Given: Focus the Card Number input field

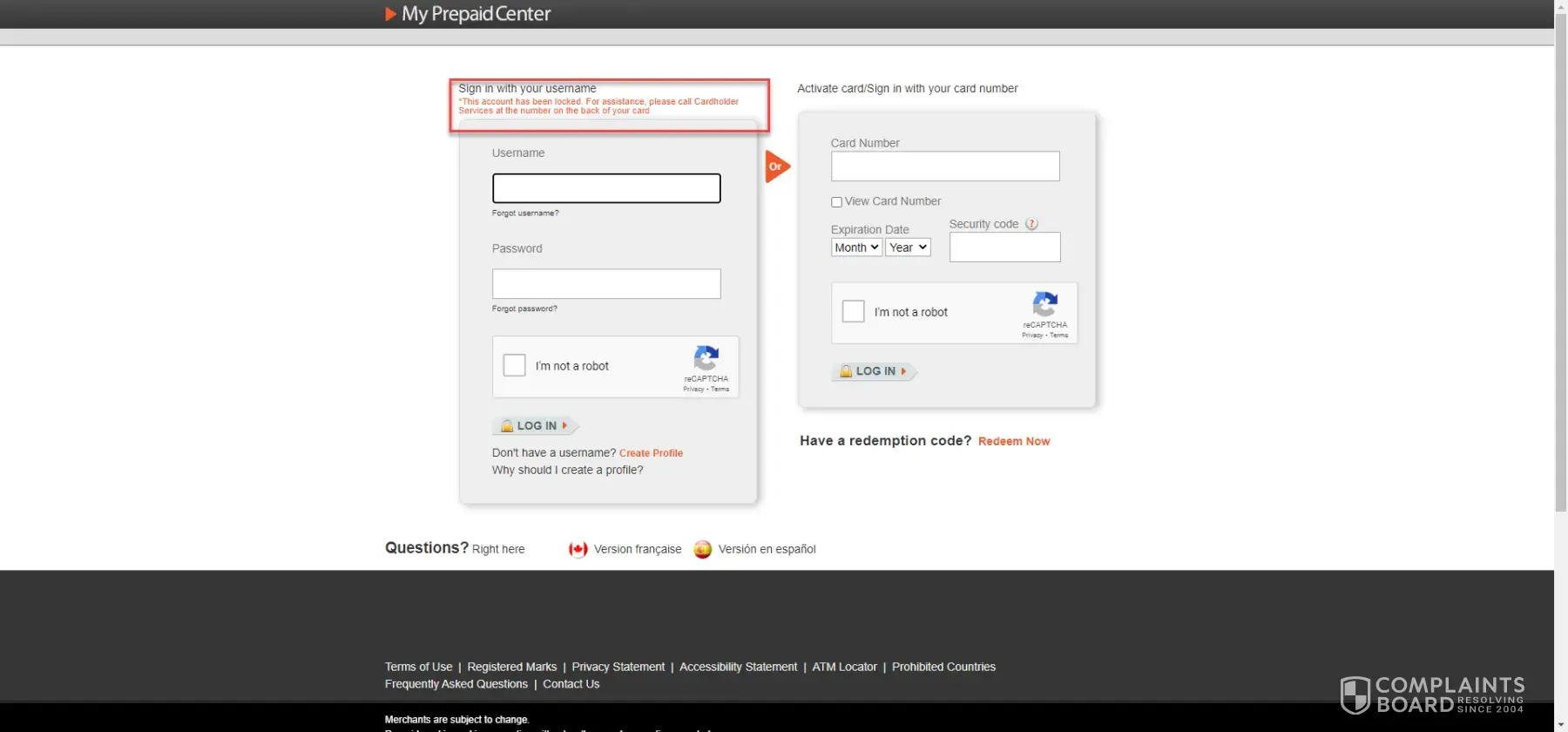Looking at the screenshot, I should 945,166.
